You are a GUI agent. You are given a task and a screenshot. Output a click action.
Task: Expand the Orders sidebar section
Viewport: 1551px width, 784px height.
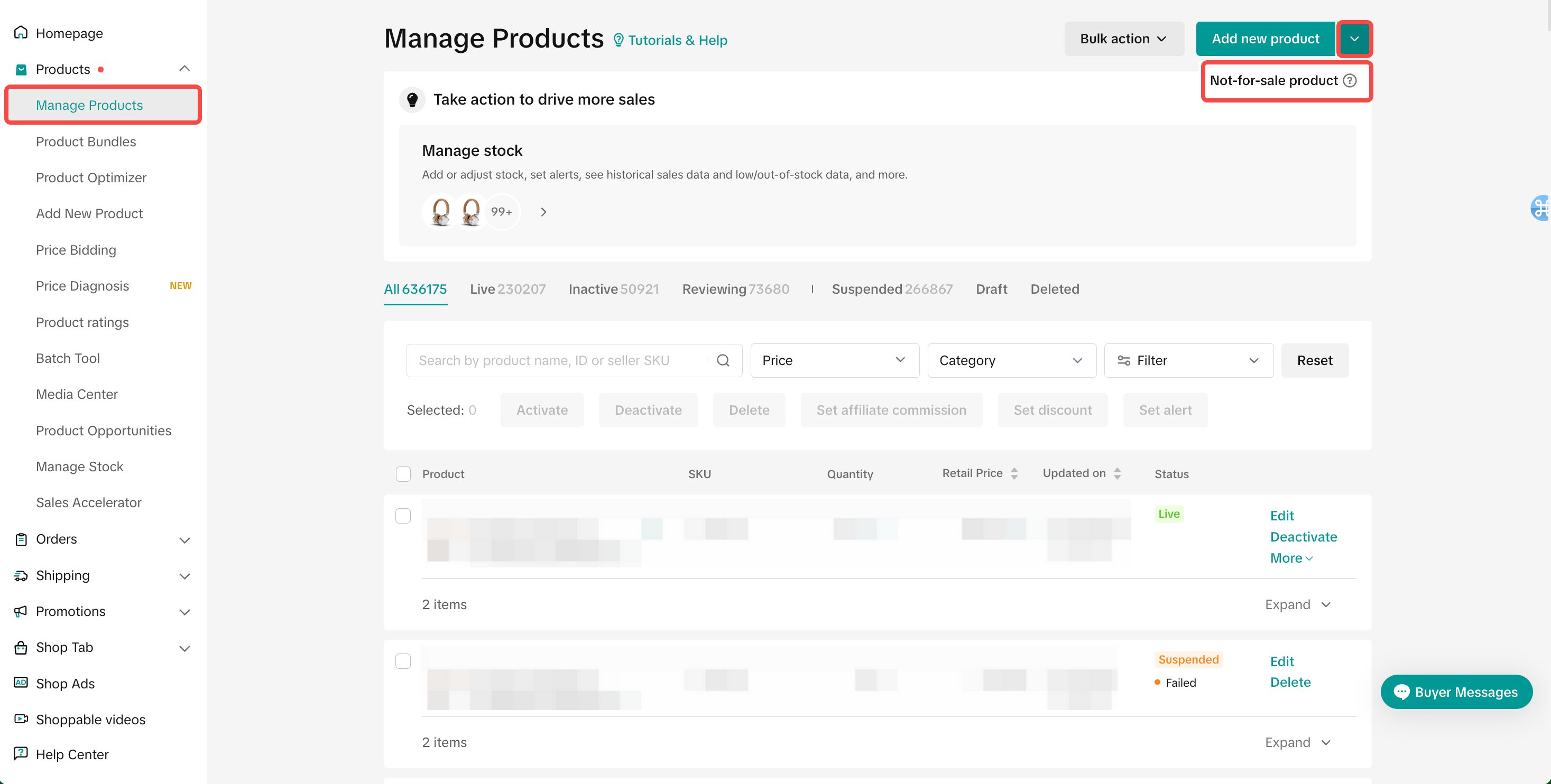185,540
